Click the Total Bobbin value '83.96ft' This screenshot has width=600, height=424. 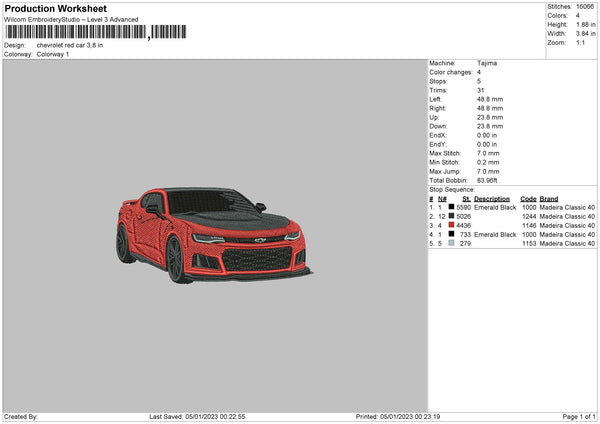point(487,180)
